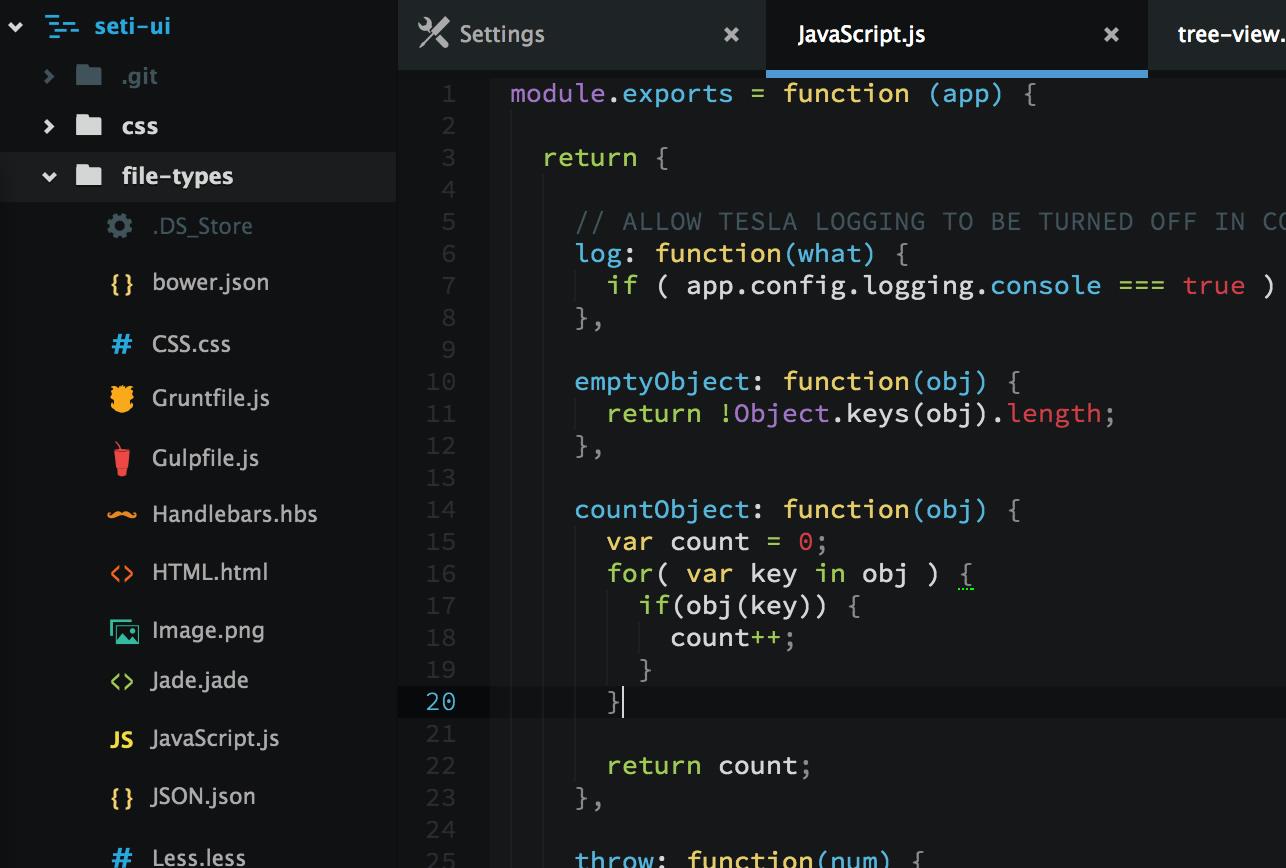The height and width of the screenshot is (868, 1286).
Task: Collapse the file-types folder
Action: [49, 176]
